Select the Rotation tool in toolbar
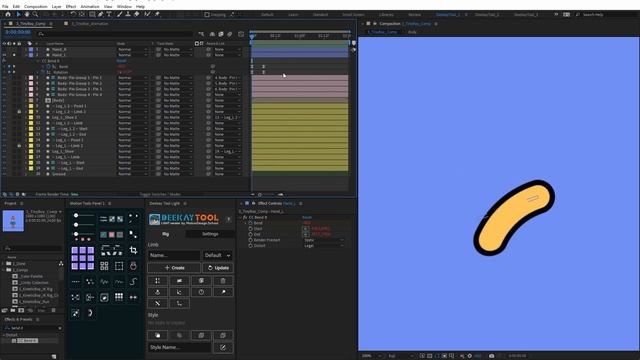 pos(73,14)
